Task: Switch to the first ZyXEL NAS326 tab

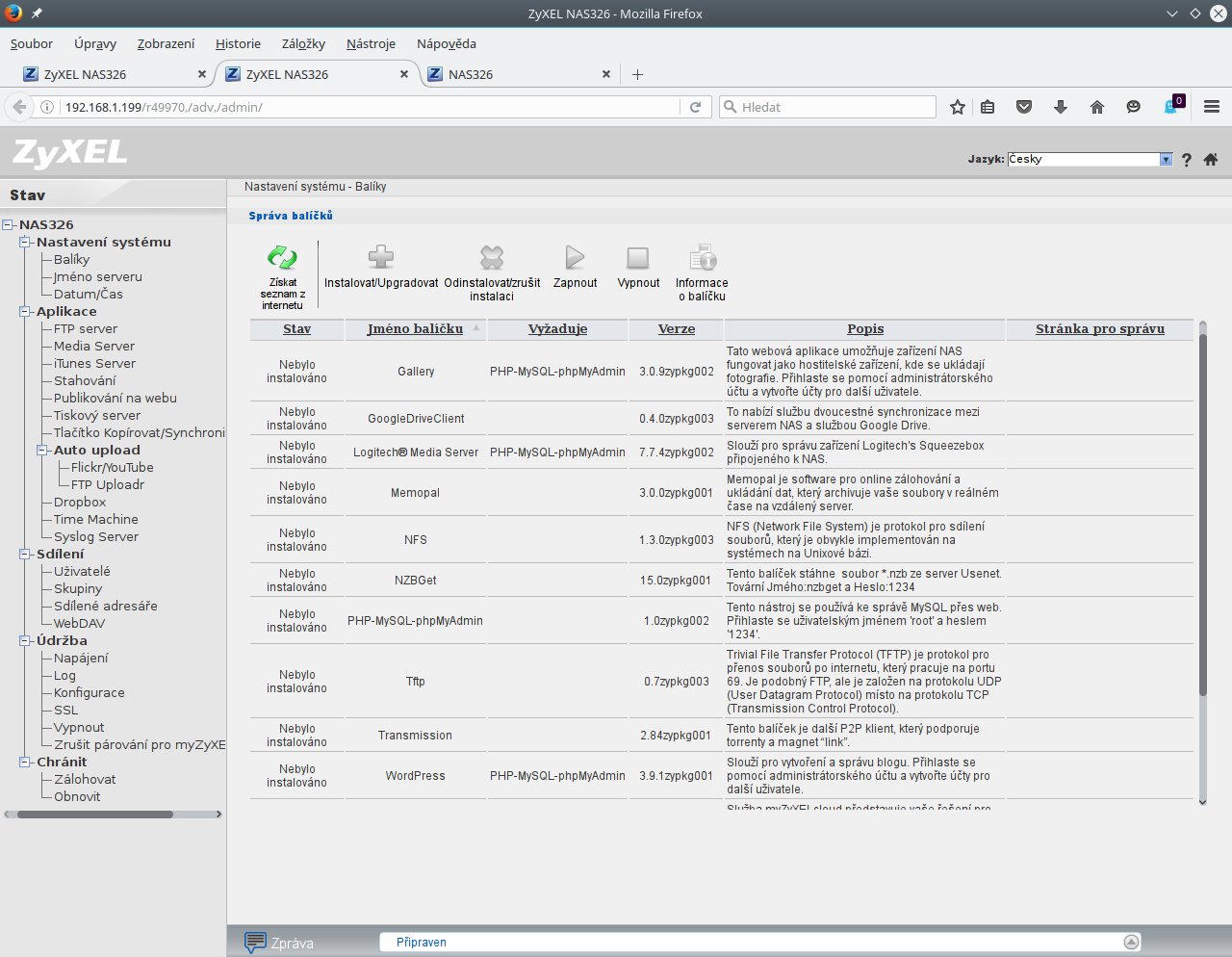Action: coord(114,74)
